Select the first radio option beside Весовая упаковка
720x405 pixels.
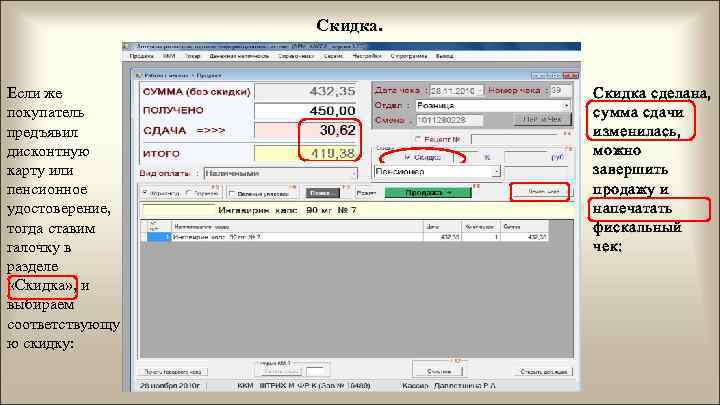point(145,193)
